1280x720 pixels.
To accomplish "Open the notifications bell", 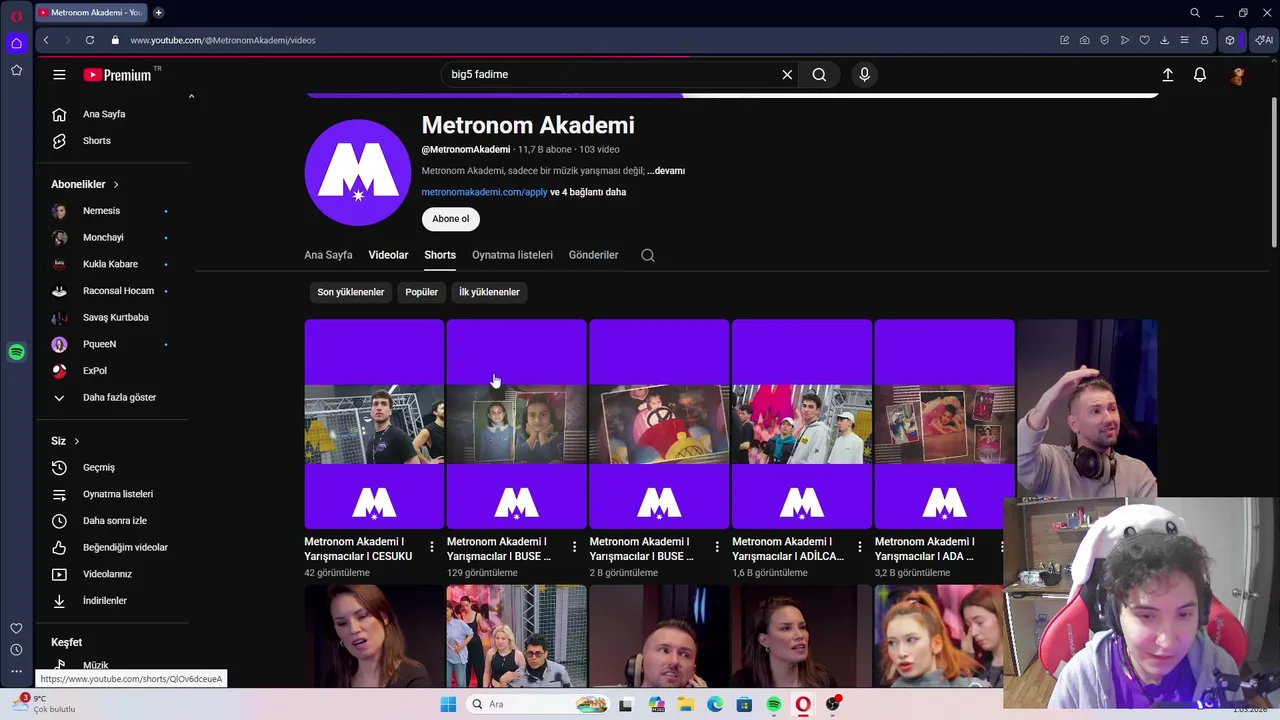I will 1200,74.
